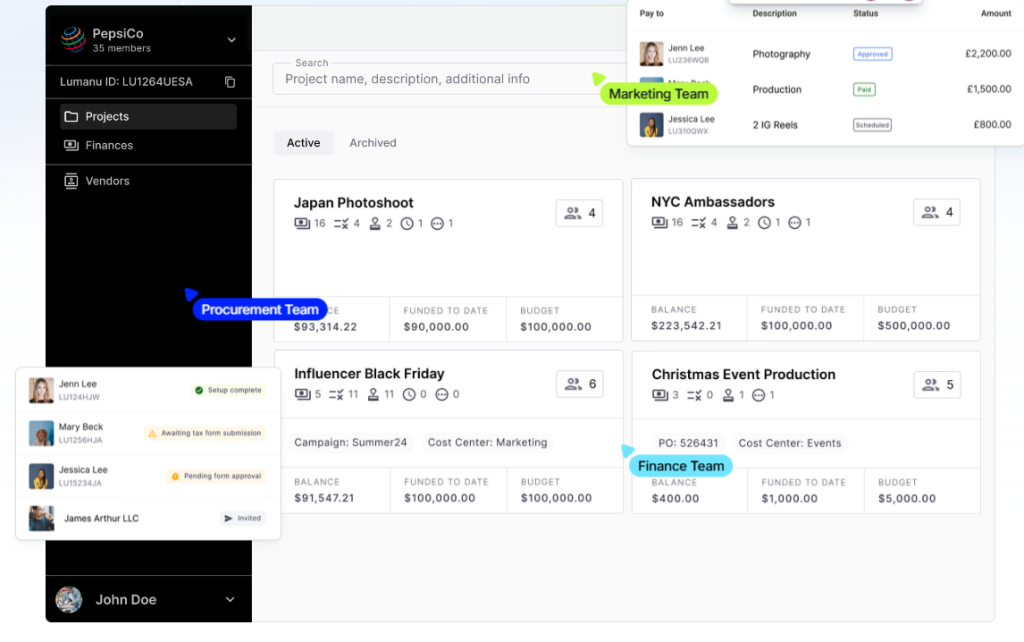Click John Doe's profile avatar

[x=68, y=599]
